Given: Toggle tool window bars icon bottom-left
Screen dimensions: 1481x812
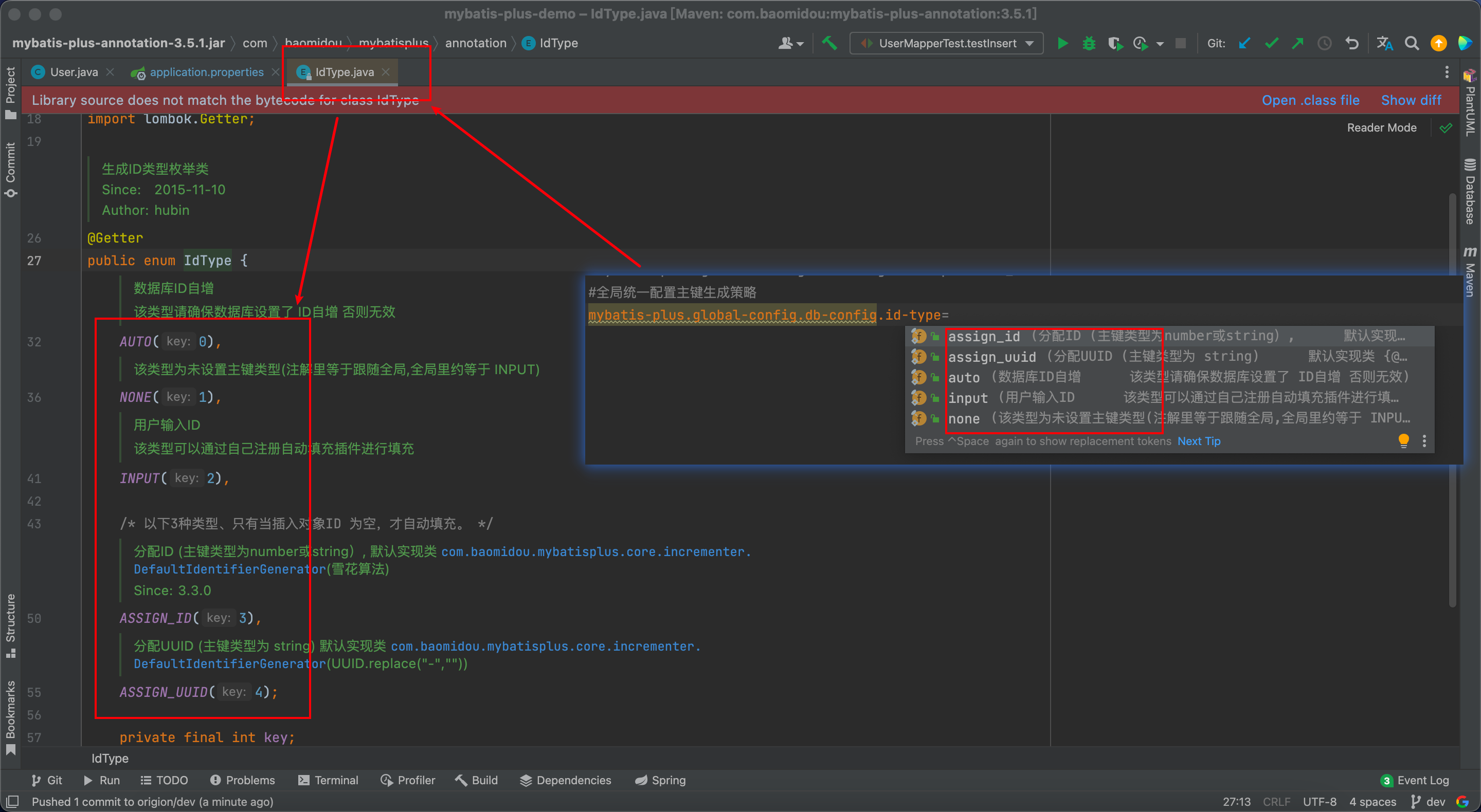Looking at the screenshot, I should point(13,801).
